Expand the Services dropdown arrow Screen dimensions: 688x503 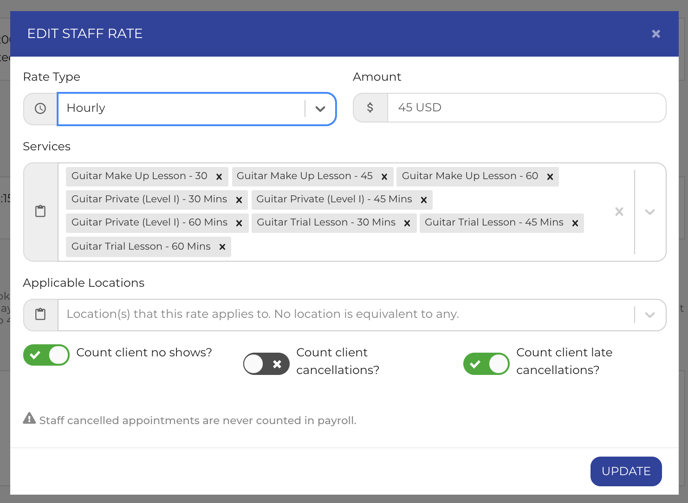(650, 212)
